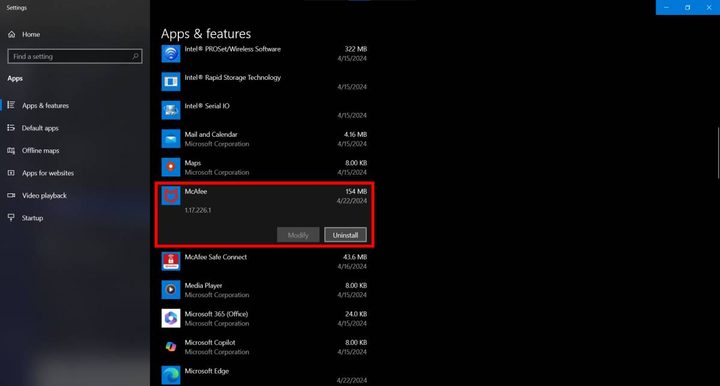Click the Offline maps sidebar icon

point(11,150)
